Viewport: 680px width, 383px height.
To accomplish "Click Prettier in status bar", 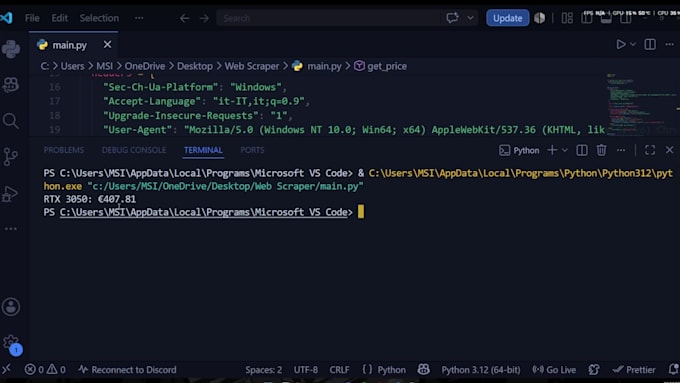I will (634, 370).
